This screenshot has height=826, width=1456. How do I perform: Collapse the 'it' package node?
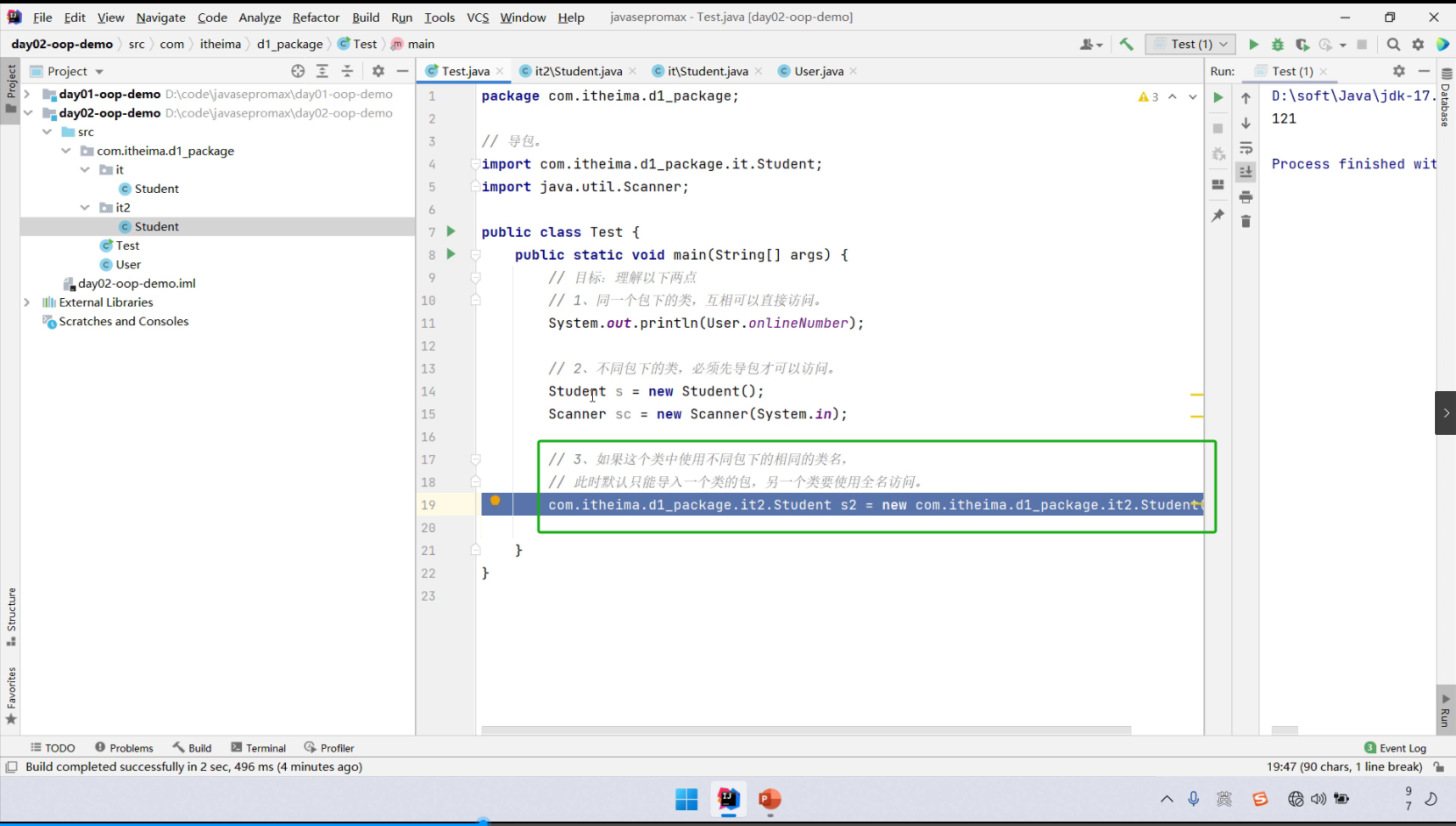(x=85, y=169)
